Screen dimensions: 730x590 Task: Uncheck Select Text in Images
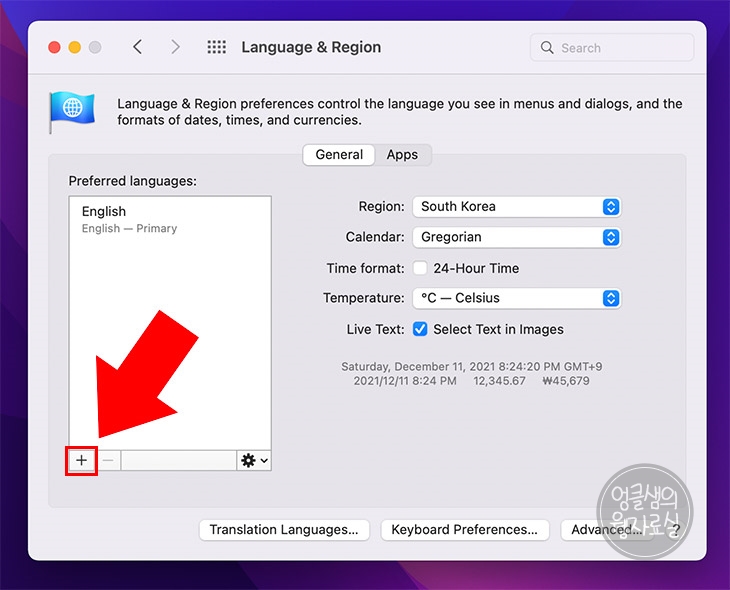[x=420, y=329]
